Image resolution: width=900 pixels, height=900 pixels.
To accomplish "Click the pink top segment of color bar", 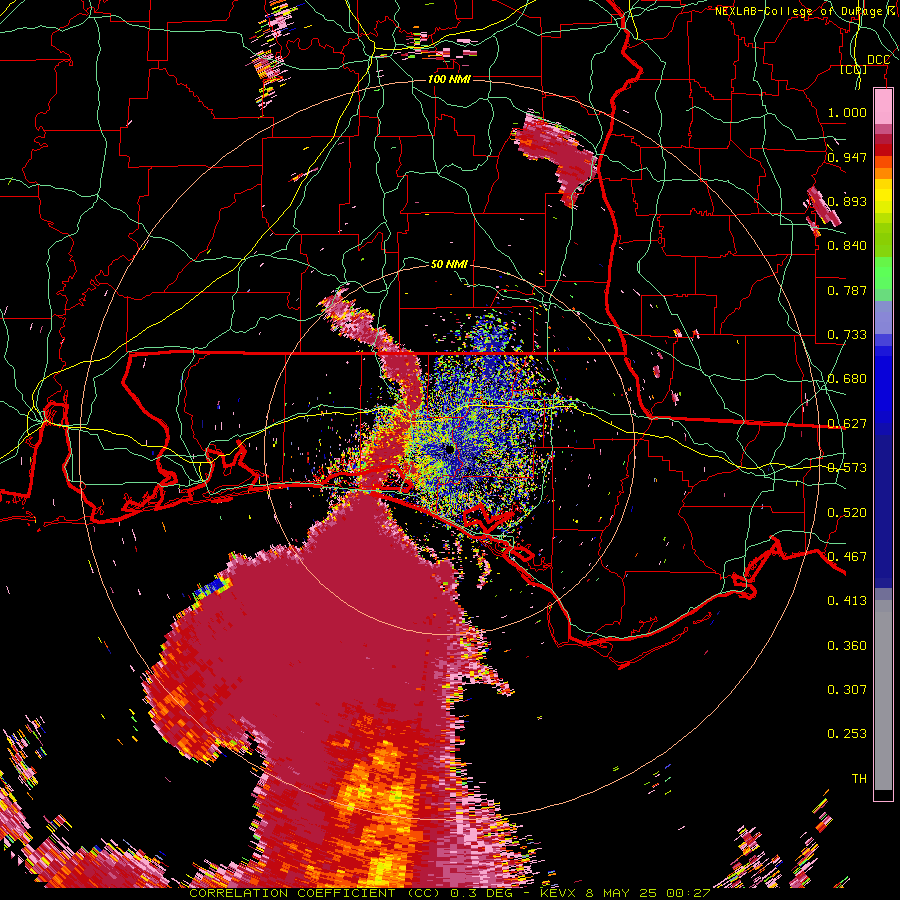I will point(883,106).
